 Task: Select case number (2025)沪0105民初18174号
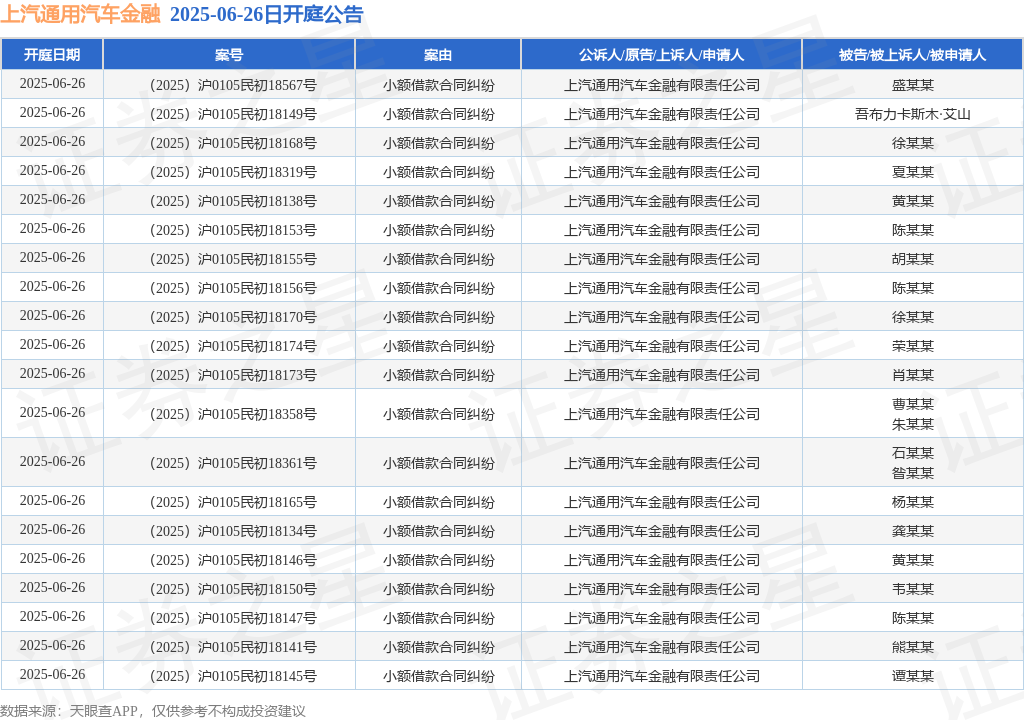(233, 346)
